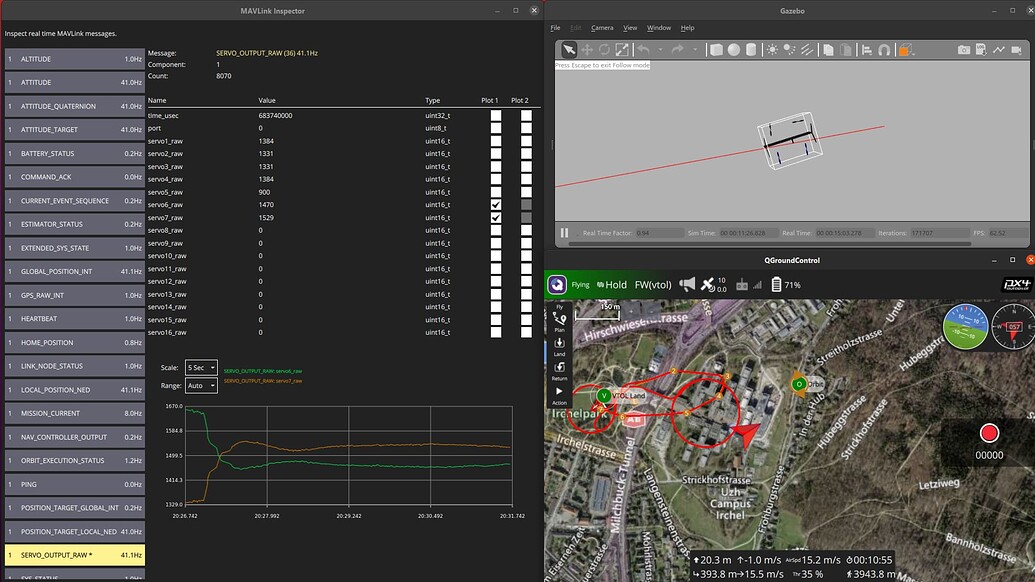Uncheck Plot 1 for servo6_raw
The image size is (1035, 582).
(x=496, y=205)
